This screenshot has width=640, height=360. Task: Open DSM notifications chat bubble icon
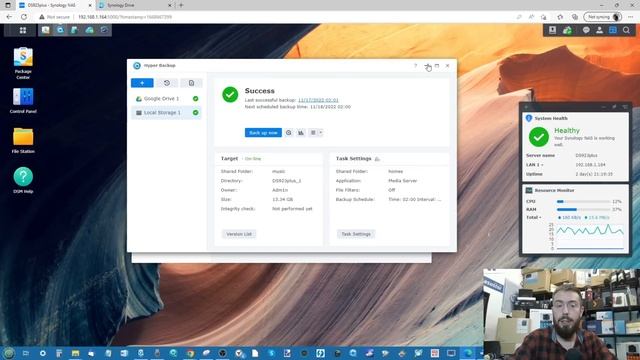[x=586, y=30]
